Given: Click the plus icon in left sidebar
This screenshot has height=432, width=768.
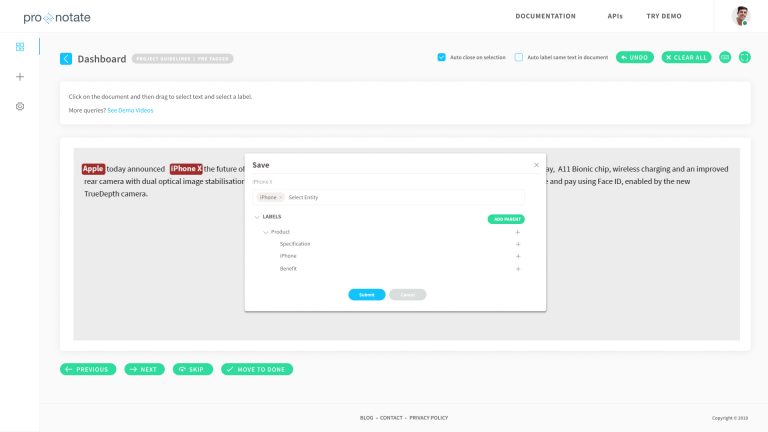Looking at the screenshot, I should pyautogui.click(x=20, y=77).
